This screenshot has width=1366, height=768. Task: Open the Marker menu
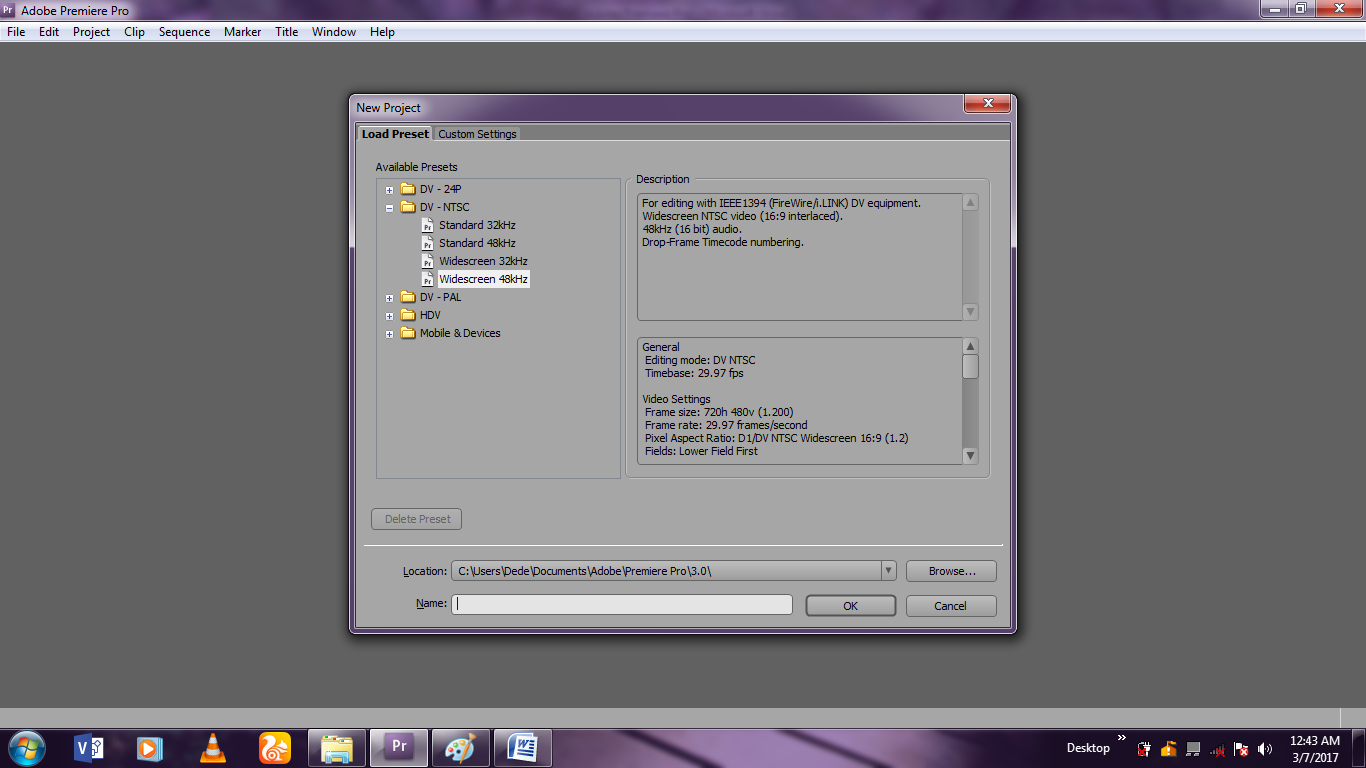tap(242, 32)
